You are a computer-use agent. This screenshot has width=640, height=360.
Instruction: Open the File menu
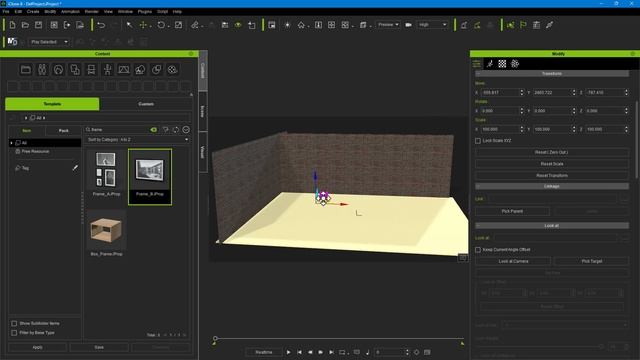pos(6,11)
